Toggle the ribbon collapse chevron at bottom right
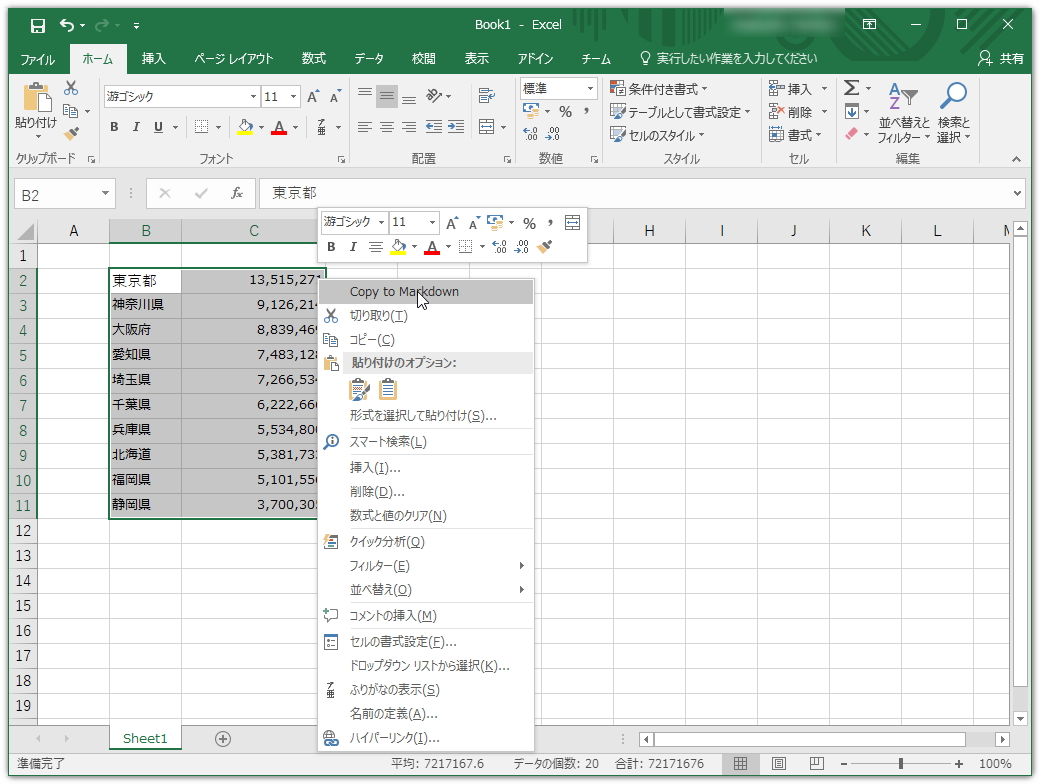 coord(1017,157)
